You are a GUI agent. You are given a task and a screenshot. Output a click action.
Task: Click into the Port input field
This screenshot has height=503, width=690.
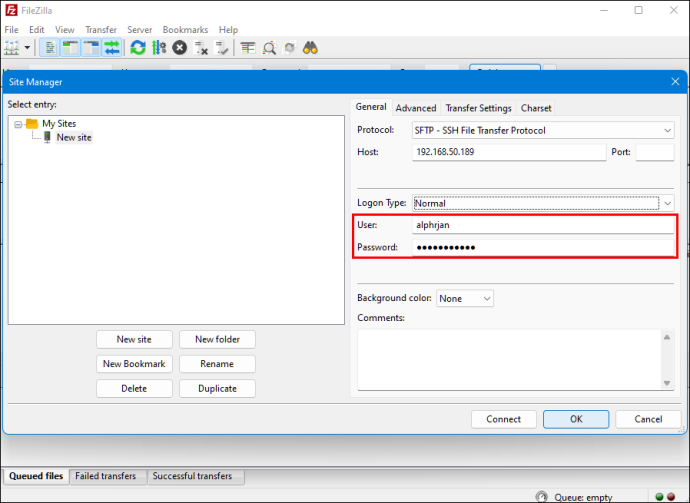pos(654,152)
